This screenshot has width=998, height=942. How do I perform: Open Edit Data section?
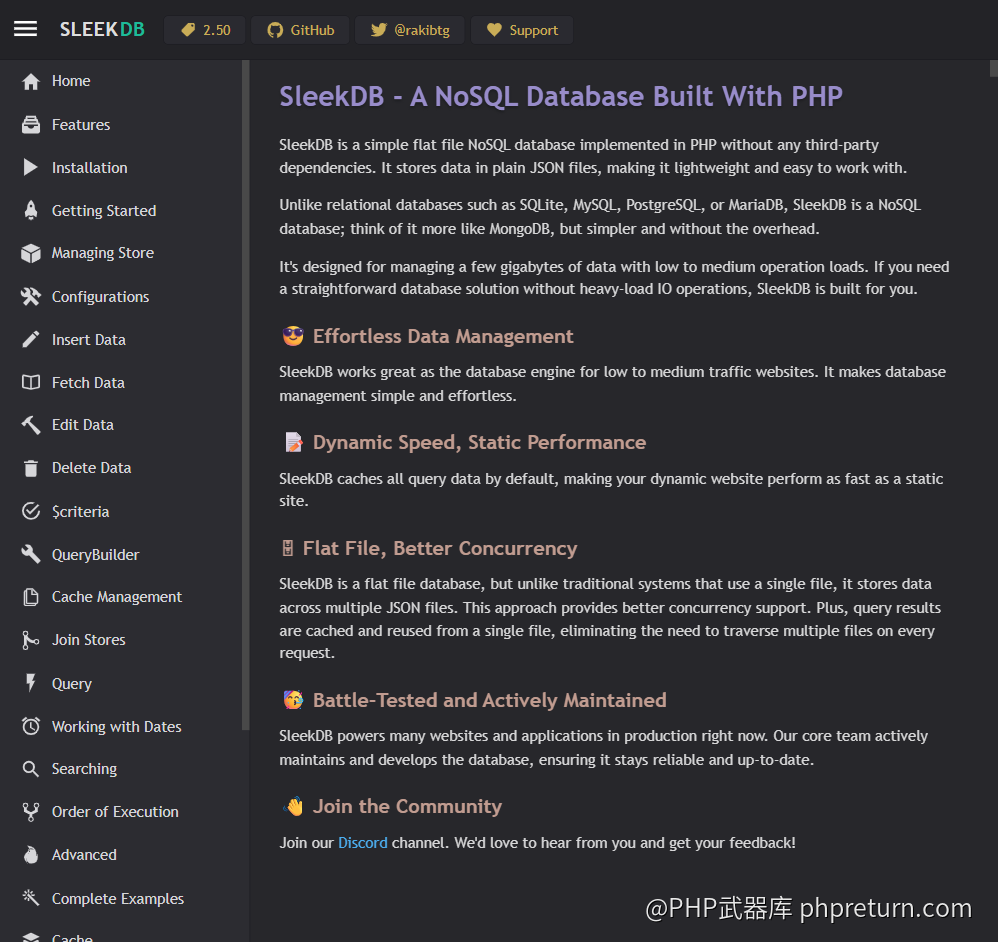83,425
